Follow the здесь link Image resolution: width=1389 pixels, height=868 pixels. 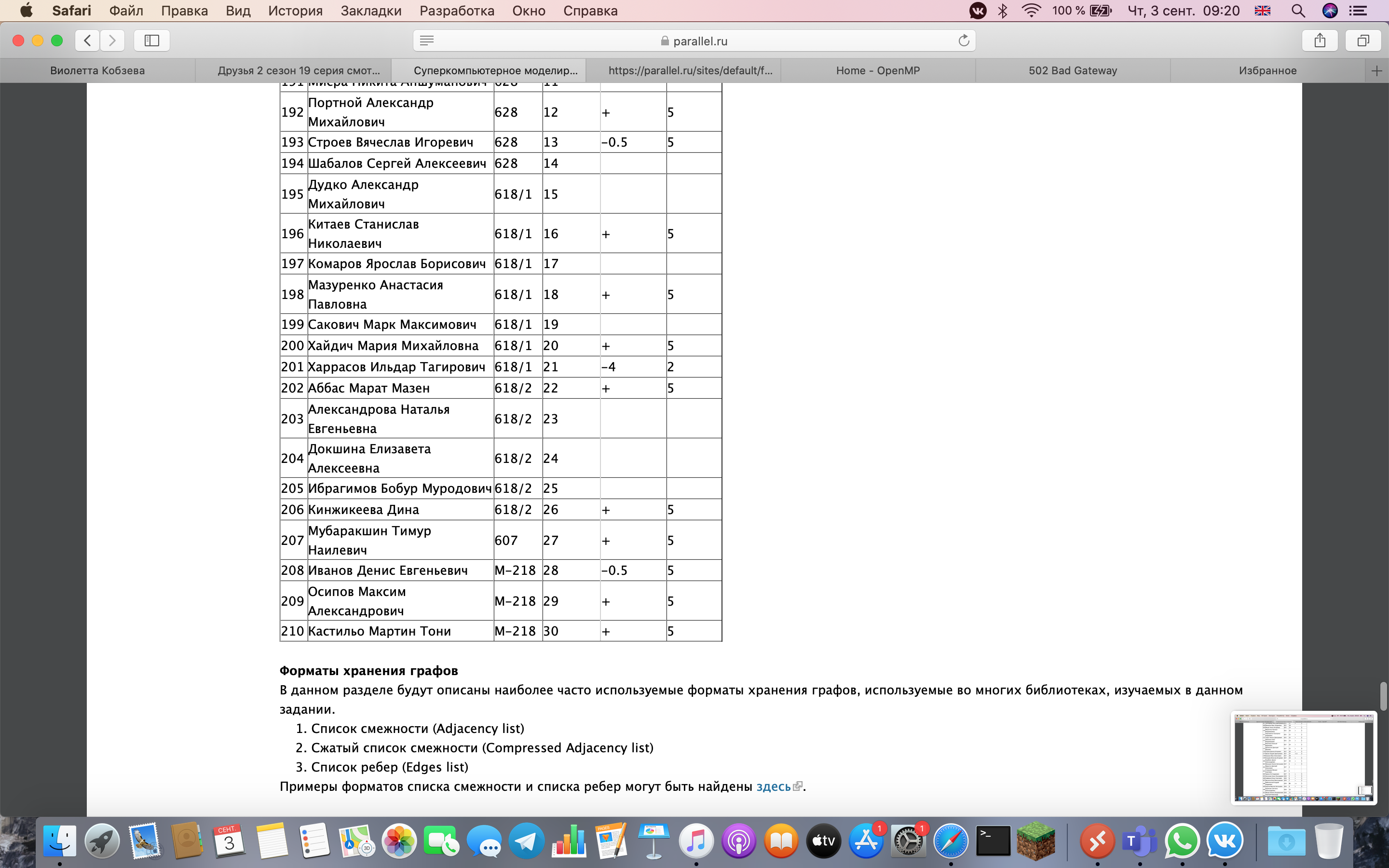[x=773, y=787]
